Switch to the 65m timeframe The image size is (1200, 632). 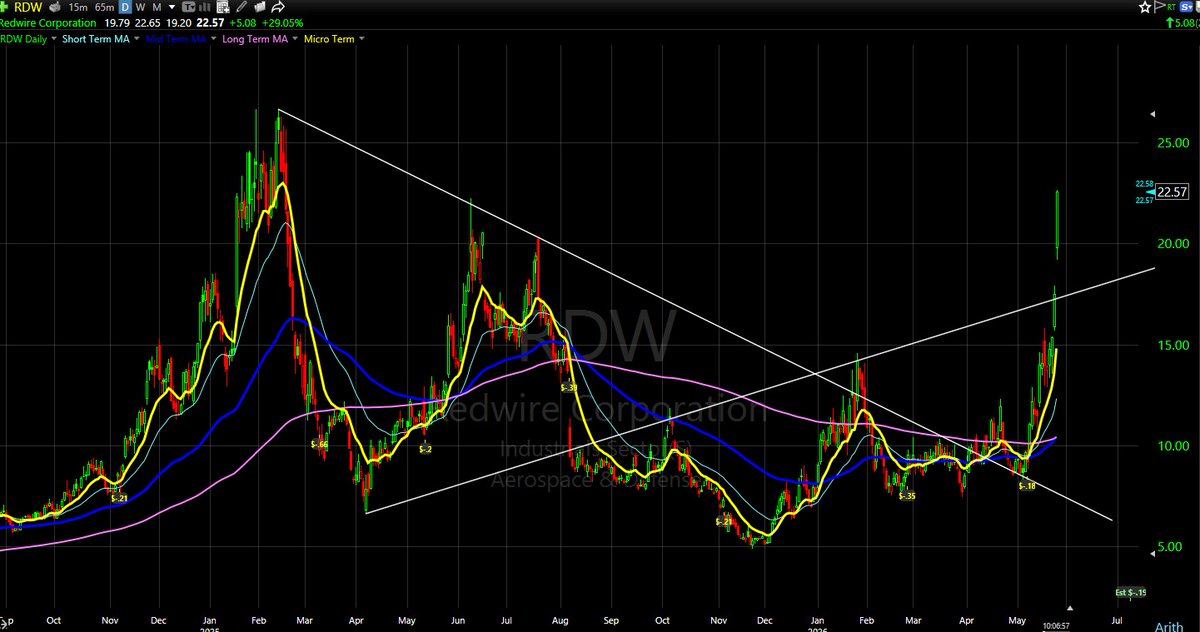pos(104,7)
